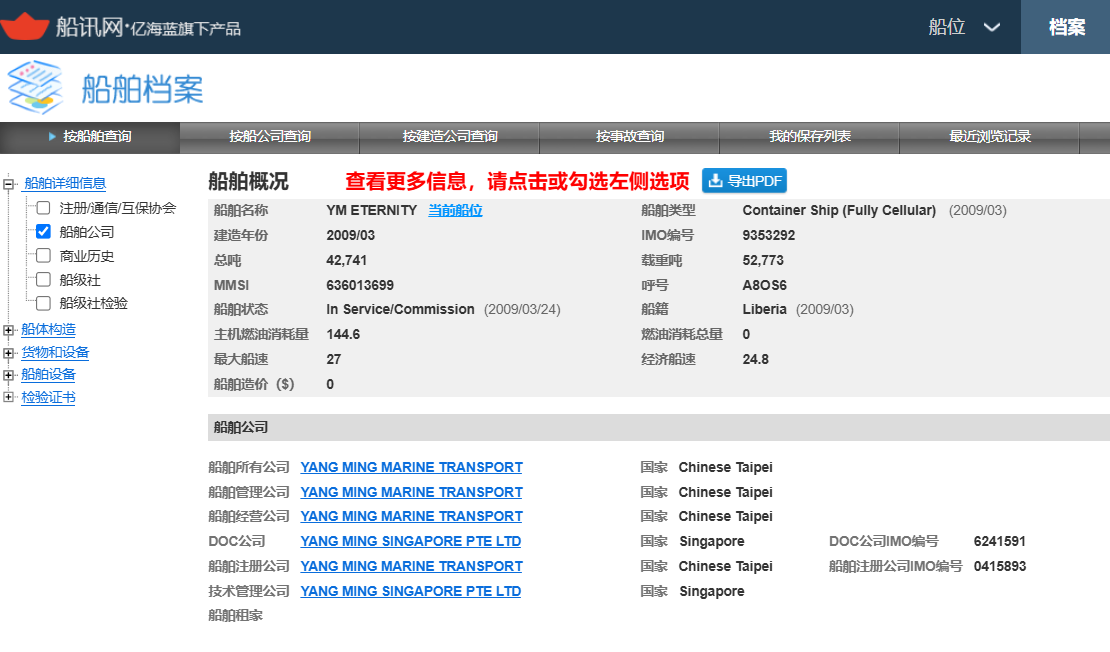This screenshot has height=652, width=1110.
Task: Click the 当前船位 link
Action: [x=455, y=211]
